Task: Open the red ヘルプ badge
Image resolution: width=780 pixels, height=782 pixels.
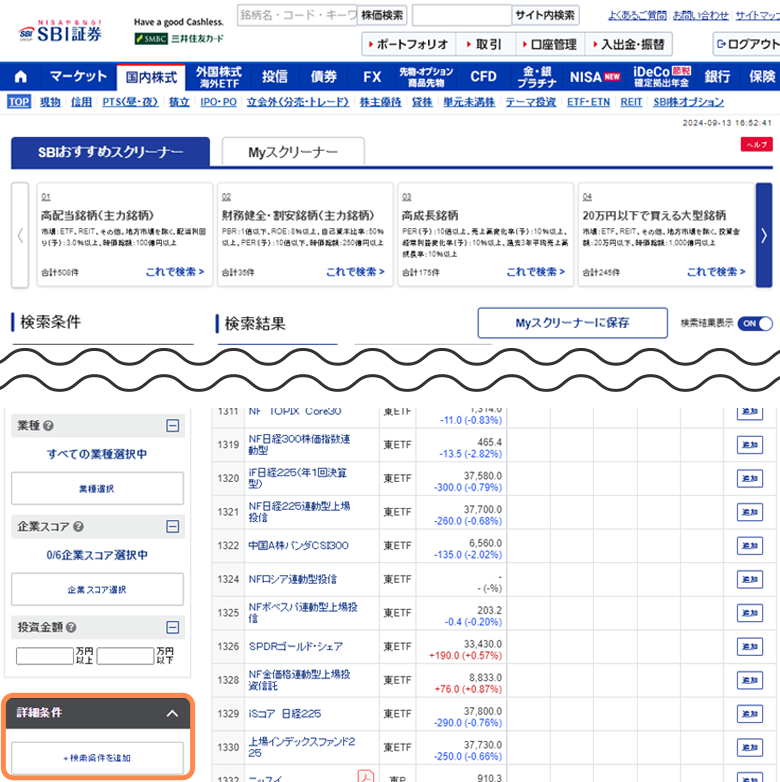Action: [757, 145]
